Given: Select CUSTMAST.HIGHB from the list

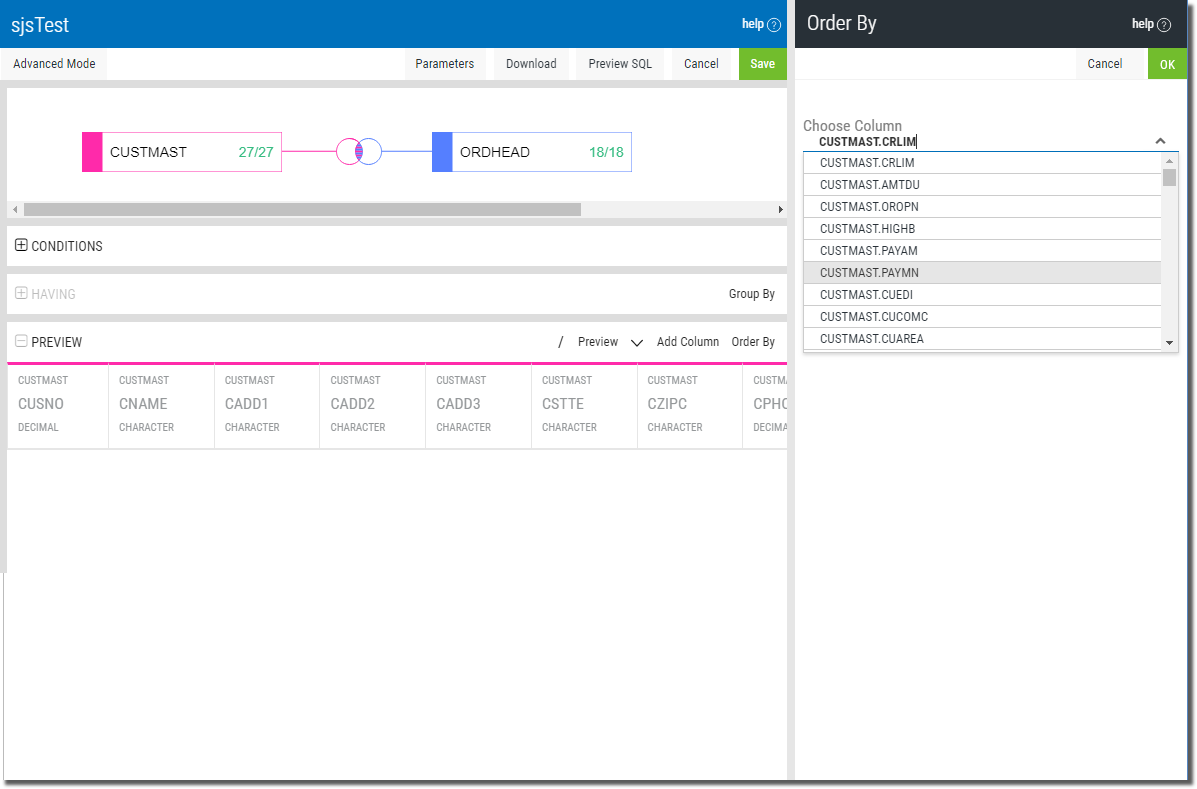Looking at the screenshot, I should point(982,229).
